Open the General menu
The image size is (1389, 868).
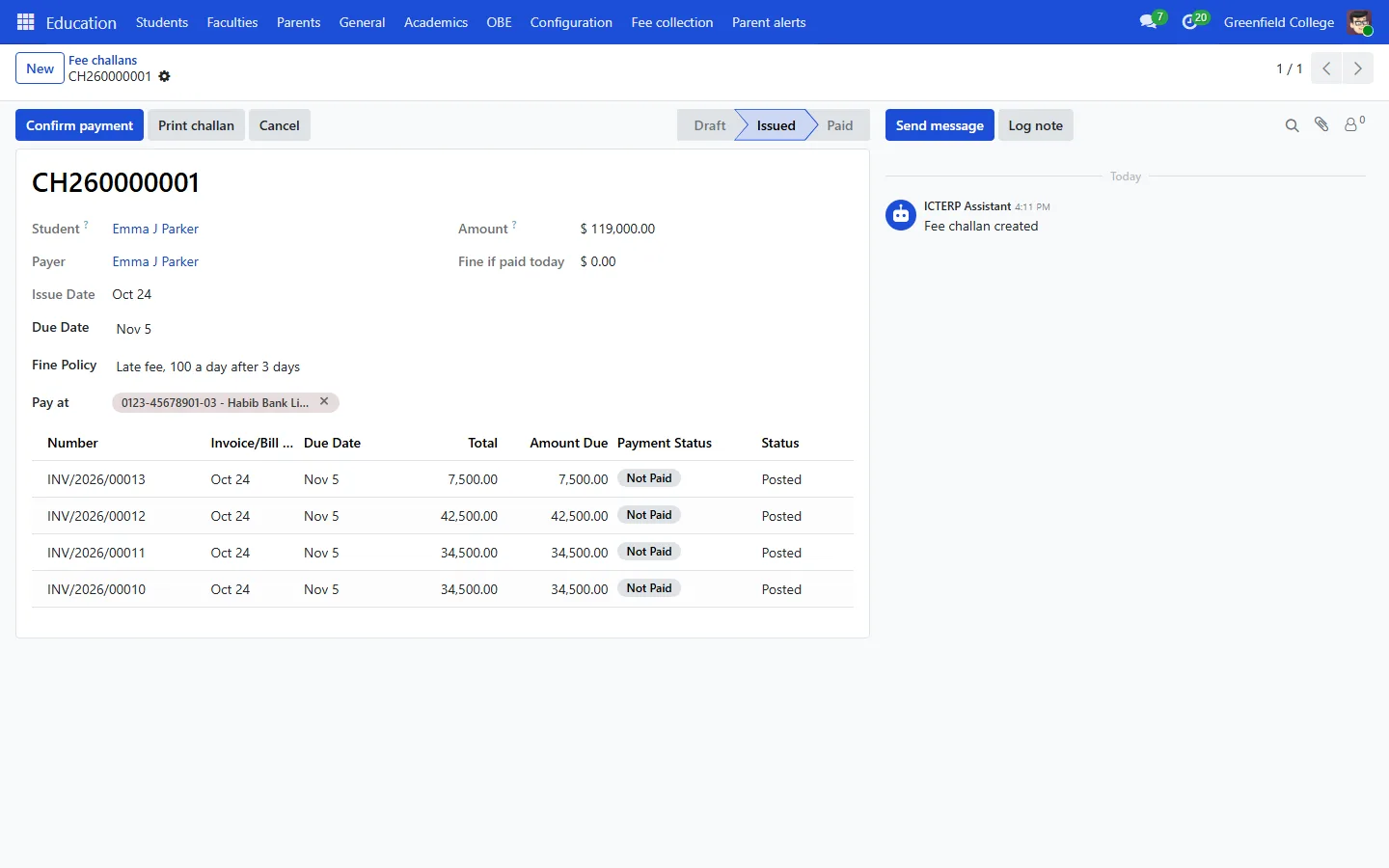[362, 22]
